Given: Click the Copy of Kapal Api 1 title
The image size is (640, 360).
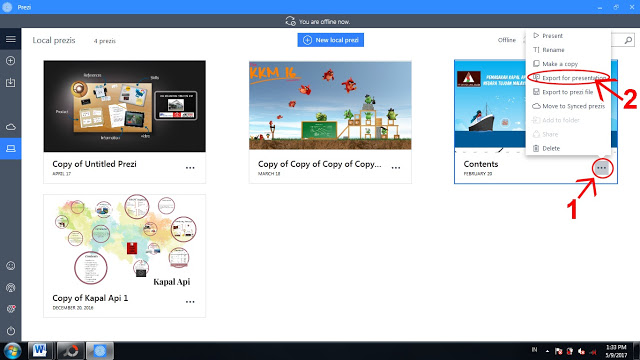Looking at the screenshot, I should 90,298.
